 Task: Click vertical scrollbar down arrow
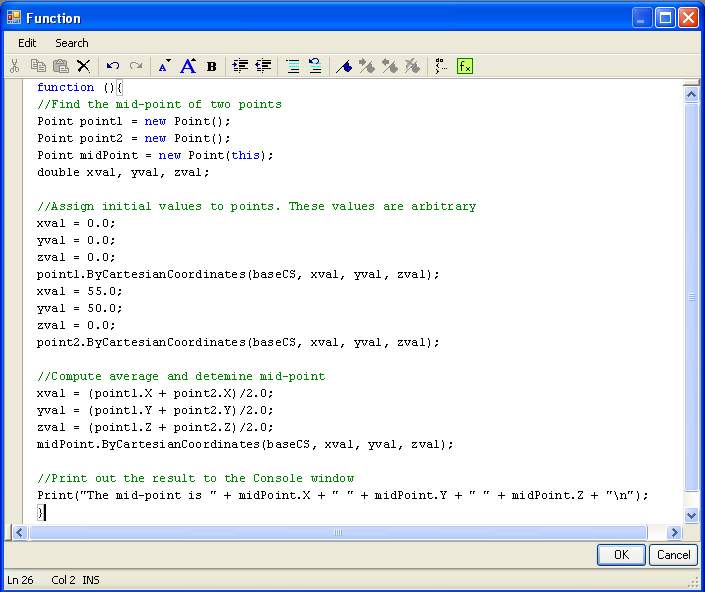click(x=692, y=515)
